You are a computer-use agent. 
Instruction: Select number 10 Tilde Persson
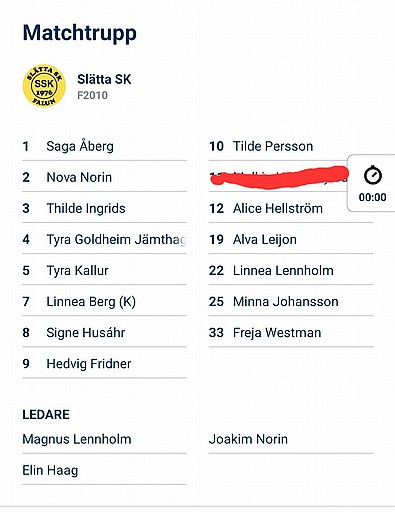click(x=291, y=146)
